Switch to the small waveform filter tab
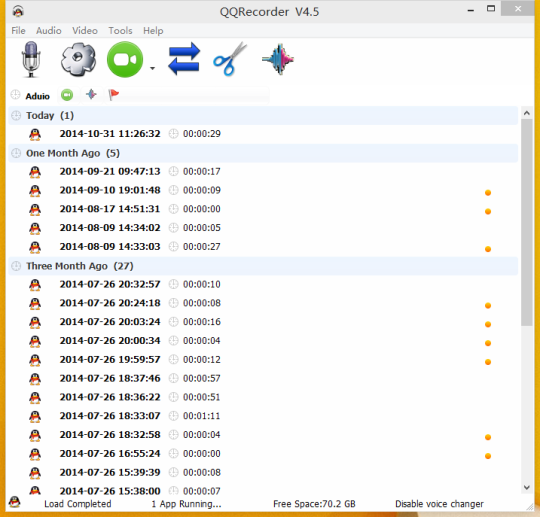Image resolution: width=540 pixels, height=517 pixels. click(91, 94)
